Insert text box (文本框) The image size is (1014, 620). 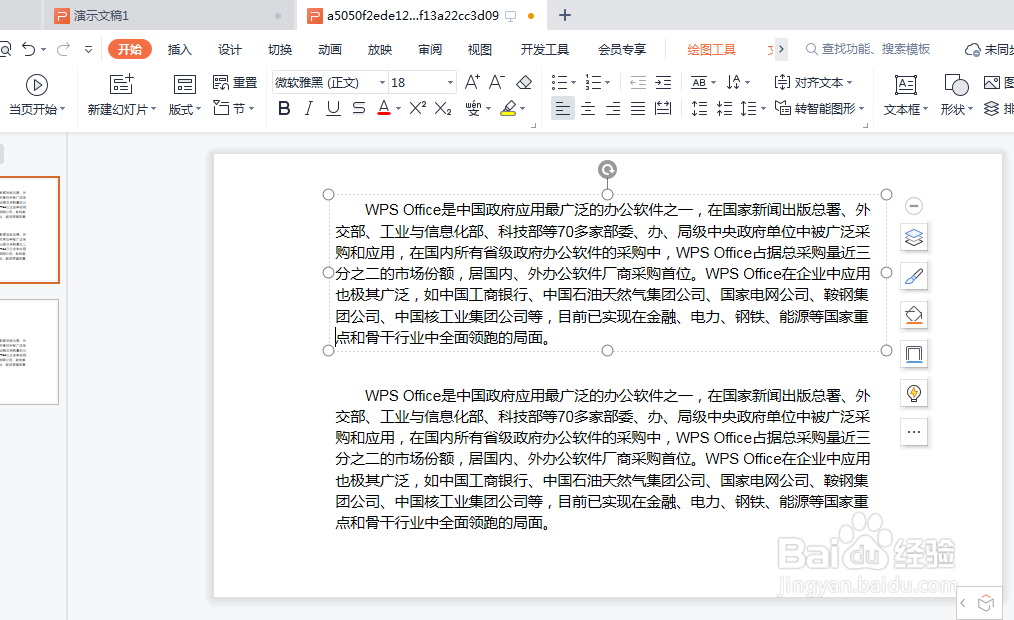(905, 95)
